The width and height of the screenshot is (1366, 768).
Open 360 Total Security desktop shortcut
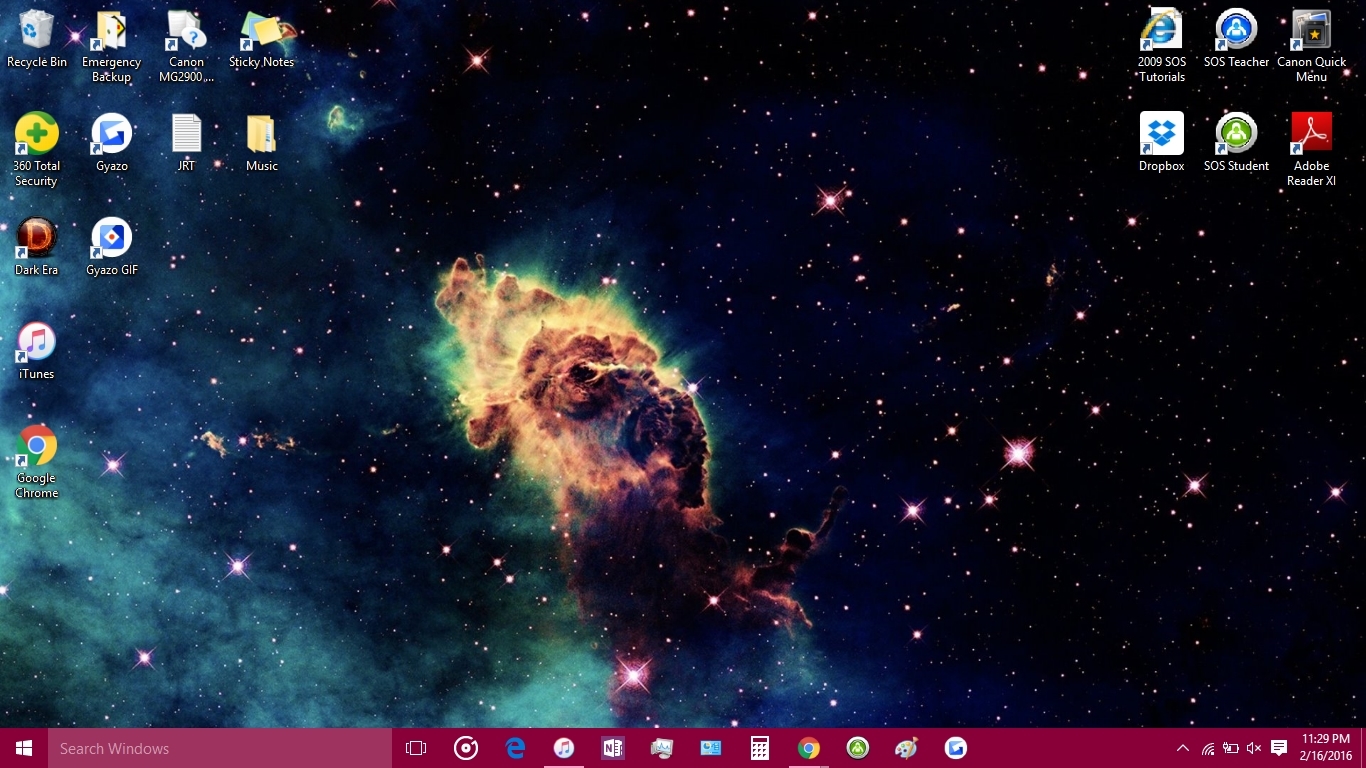(37, 150)
